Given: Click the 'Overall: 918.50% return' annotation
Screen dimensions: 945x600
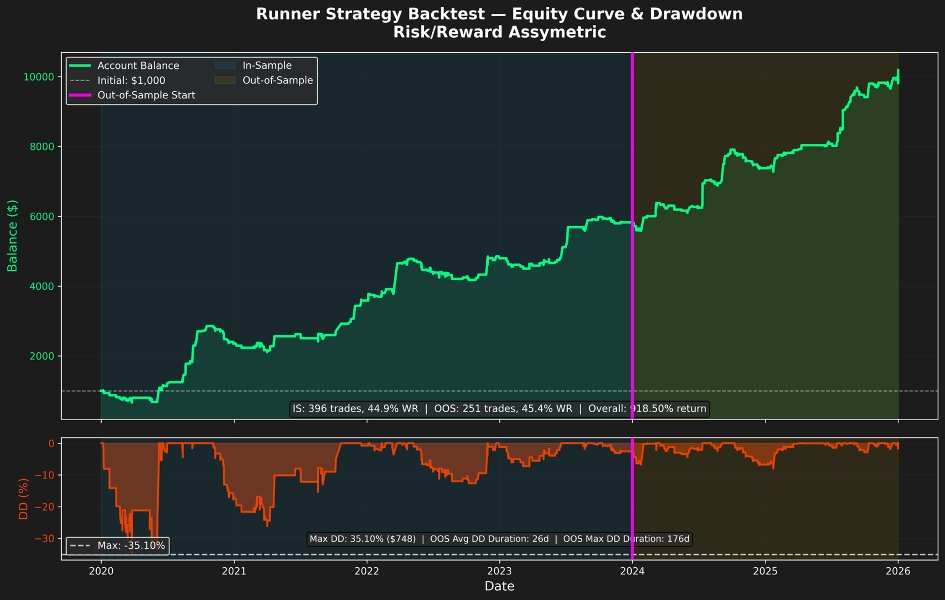Looking at the screenshot, I should [647, 408].
